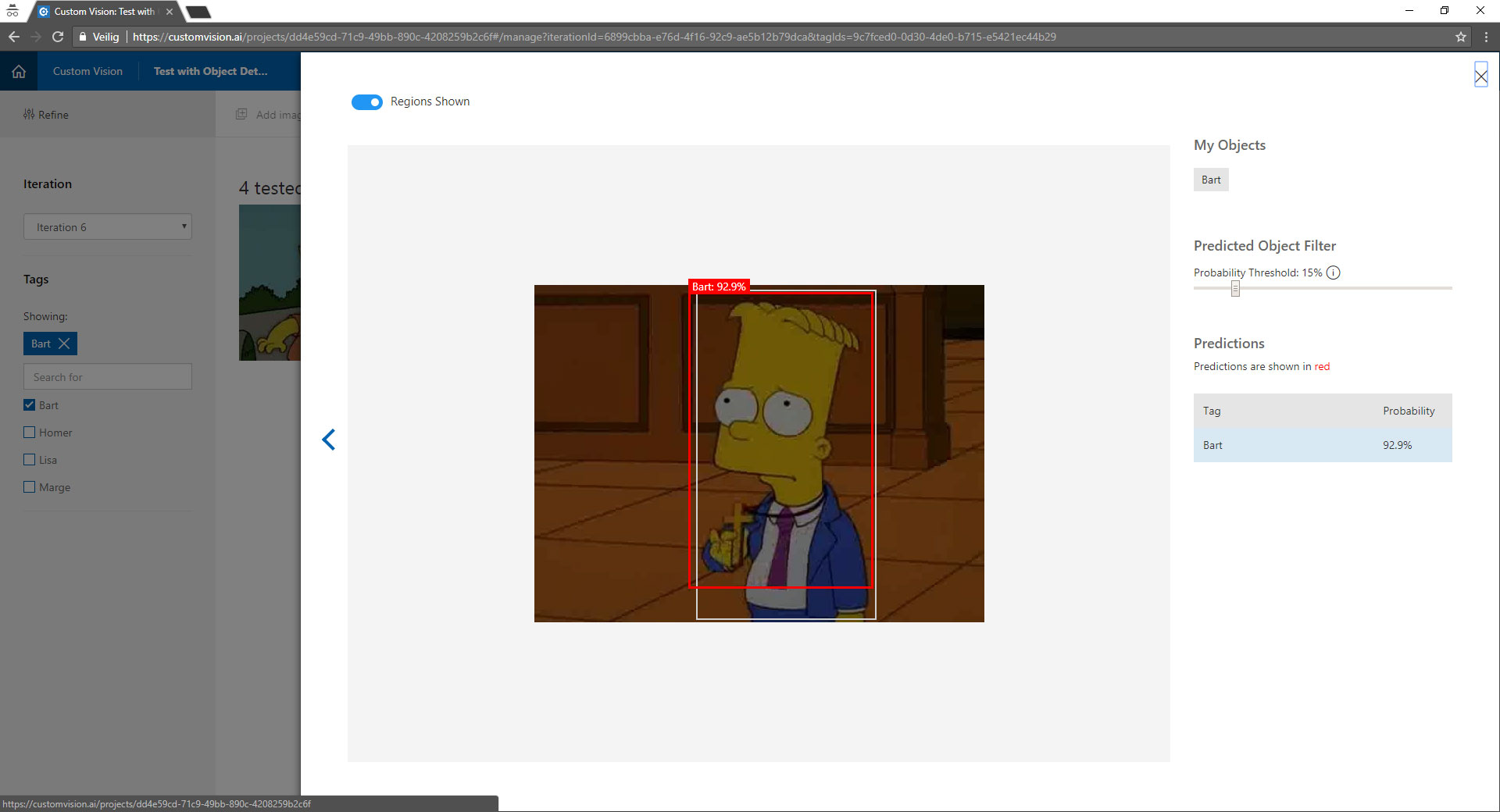Check the Homer tag checkbox

[30, 432]
